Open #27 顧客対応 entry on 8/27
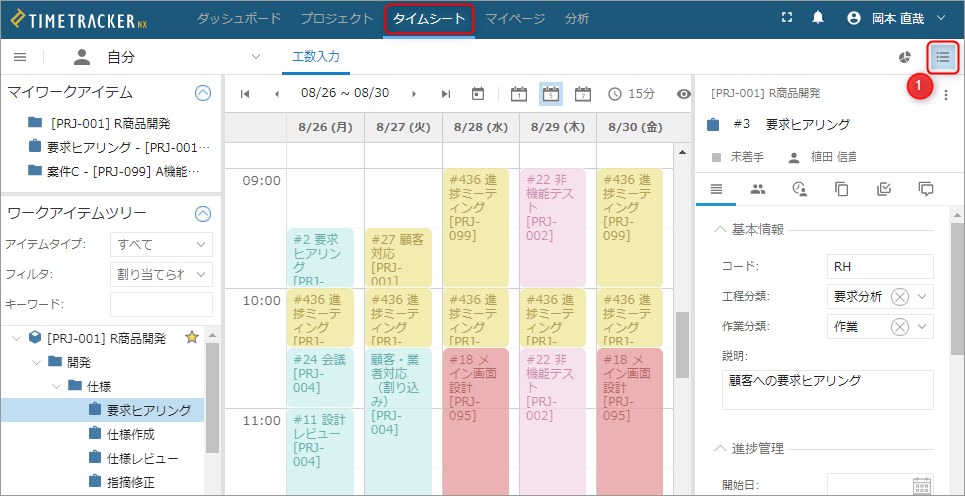The width and height of the screenshot is (965, 496). tap(398, 257)
